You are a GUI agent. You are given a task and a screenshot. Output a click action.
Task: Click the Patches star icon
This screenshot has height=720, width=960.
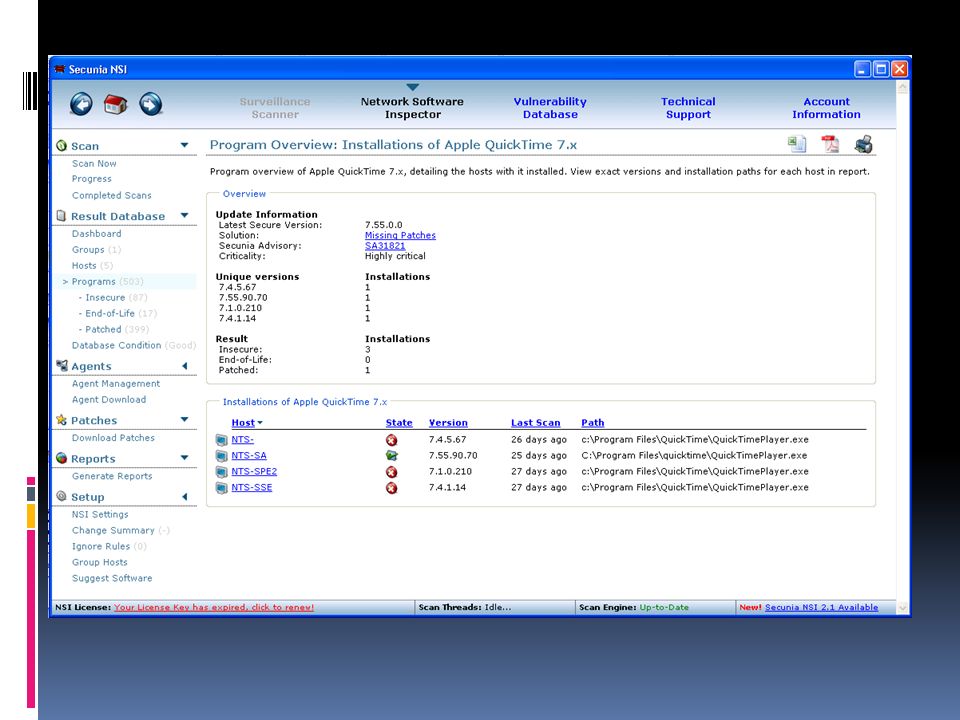(61, 420)
